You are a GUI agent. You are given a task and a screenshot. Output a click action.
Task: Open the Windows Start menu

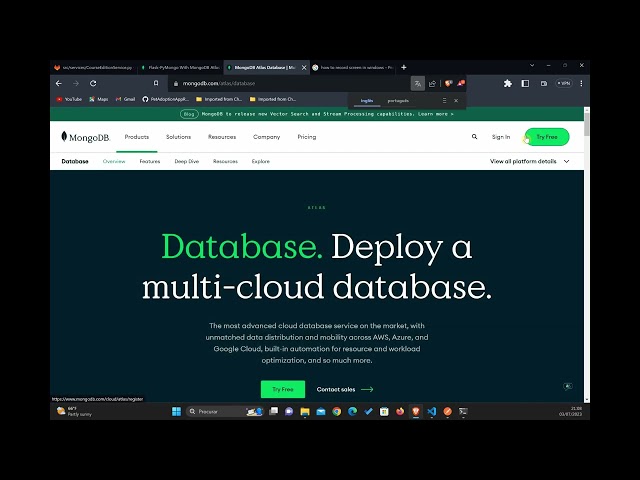click(x=176, y=411)
